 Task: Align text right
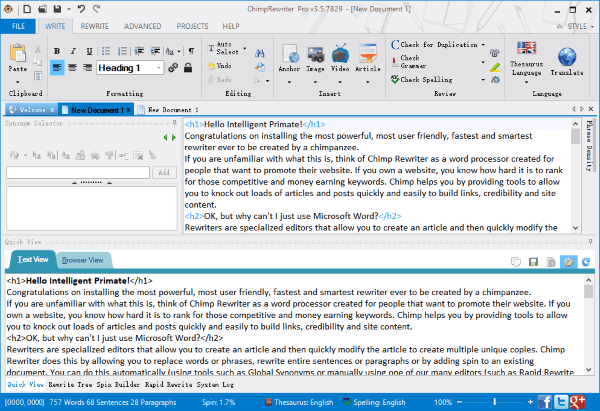88,68
